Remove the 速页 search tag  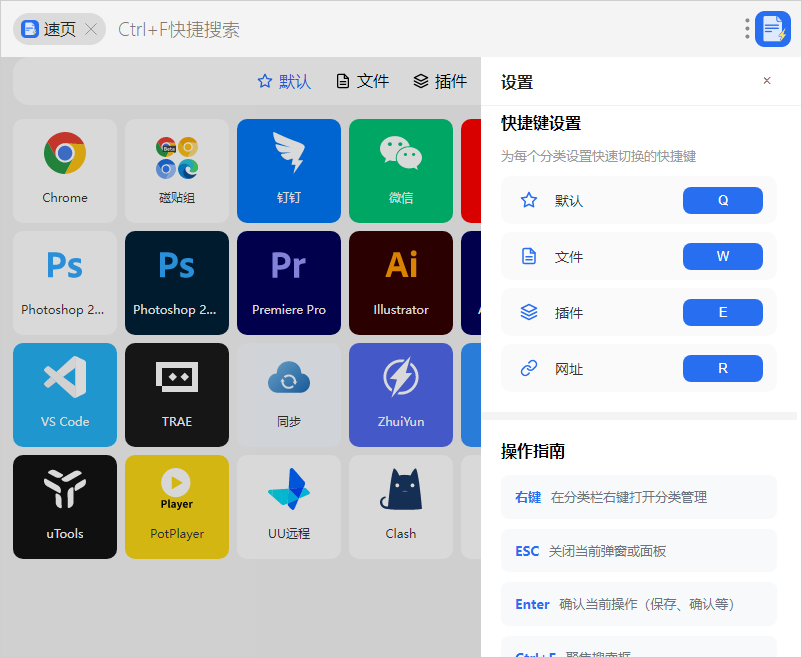click(91, 29)
